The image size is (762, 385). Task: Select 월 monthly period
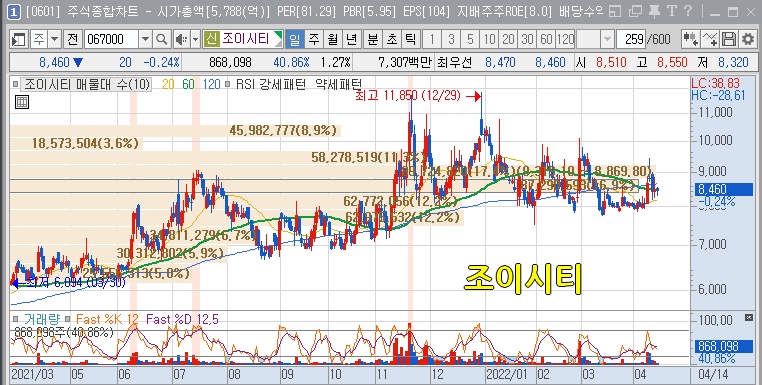(x=332, y=39)
